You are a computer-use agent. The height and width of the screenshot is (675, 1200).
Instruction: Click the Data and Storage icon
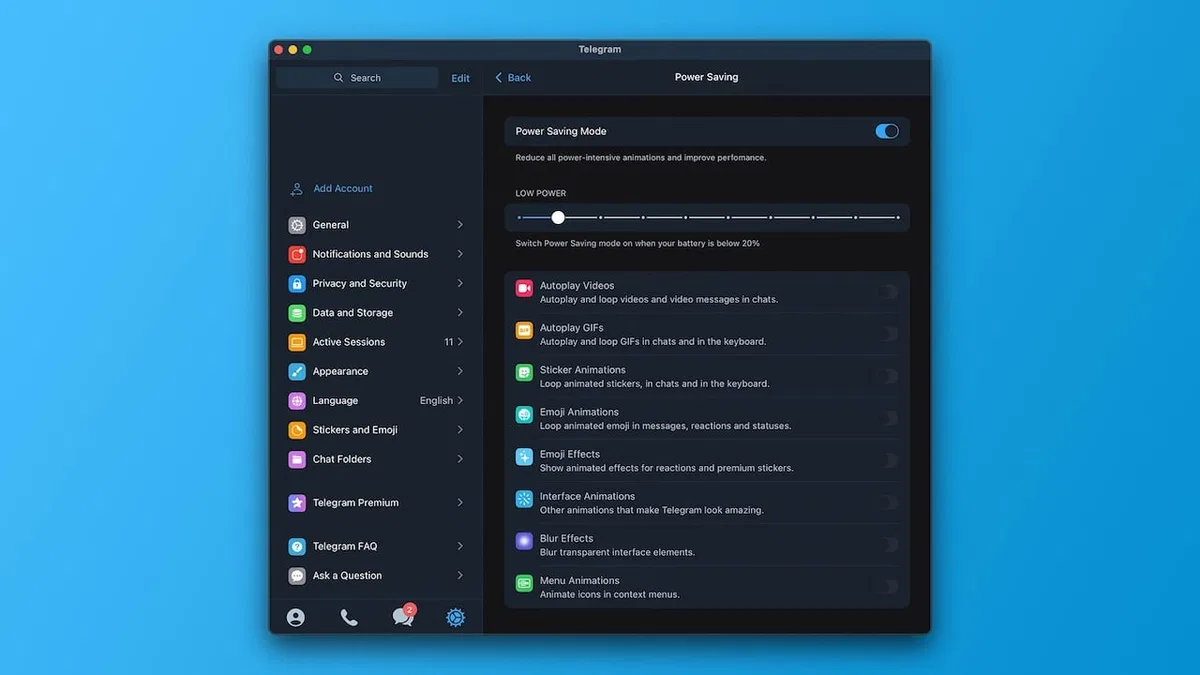pos(297,313)
